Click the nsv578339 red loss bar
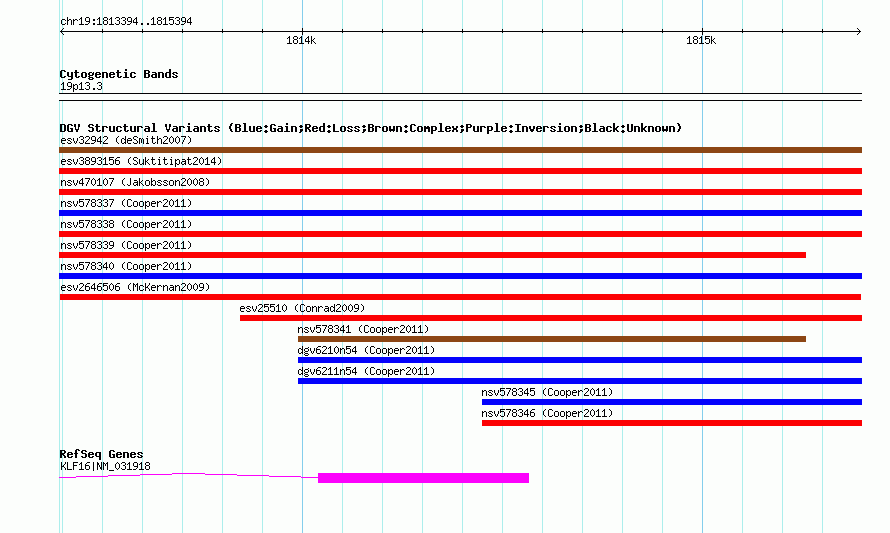 (x=433, y=255)
